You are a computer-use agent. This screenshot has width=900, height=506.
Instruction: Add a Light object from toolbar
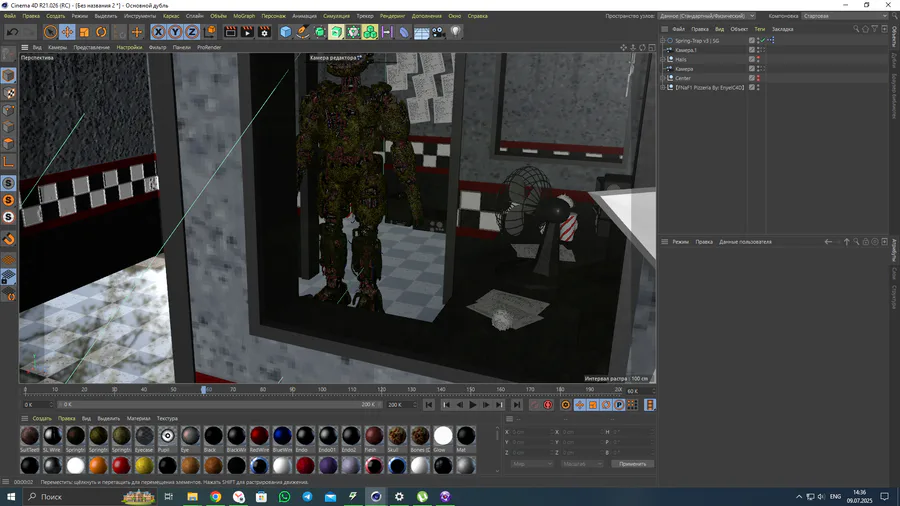455,32
